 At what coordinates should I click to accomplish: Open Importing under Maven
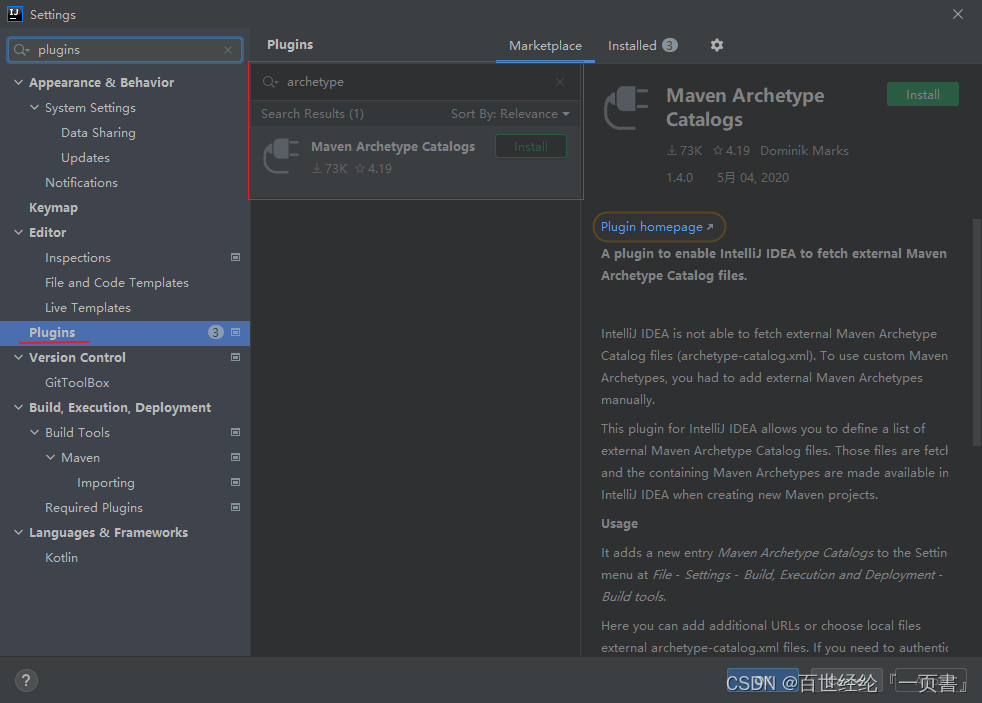[x=106, y=483]
